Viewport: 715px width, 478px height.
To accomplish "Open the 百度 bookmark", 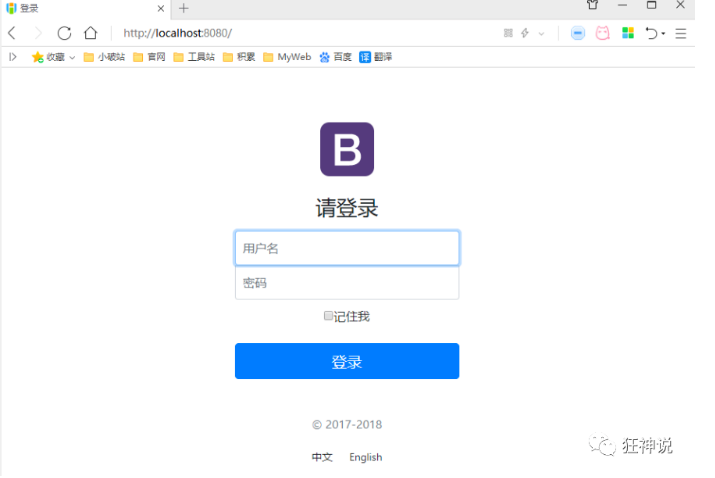I will [336, 57].
